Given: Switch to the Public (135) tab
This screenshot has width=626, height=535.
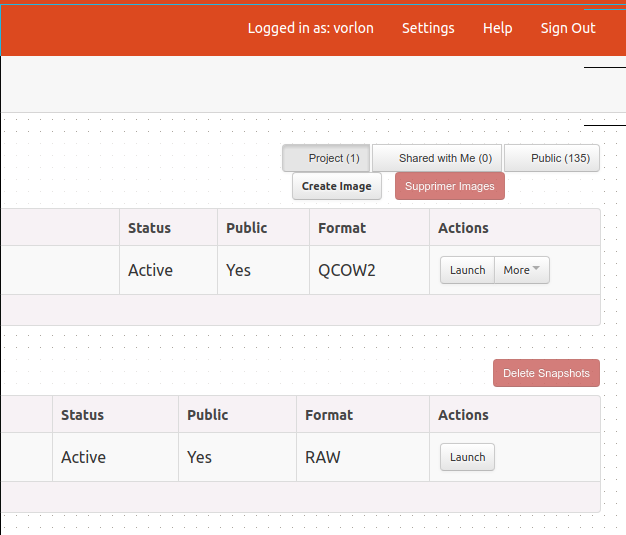Looking at the screenshot, I should 552,158.
